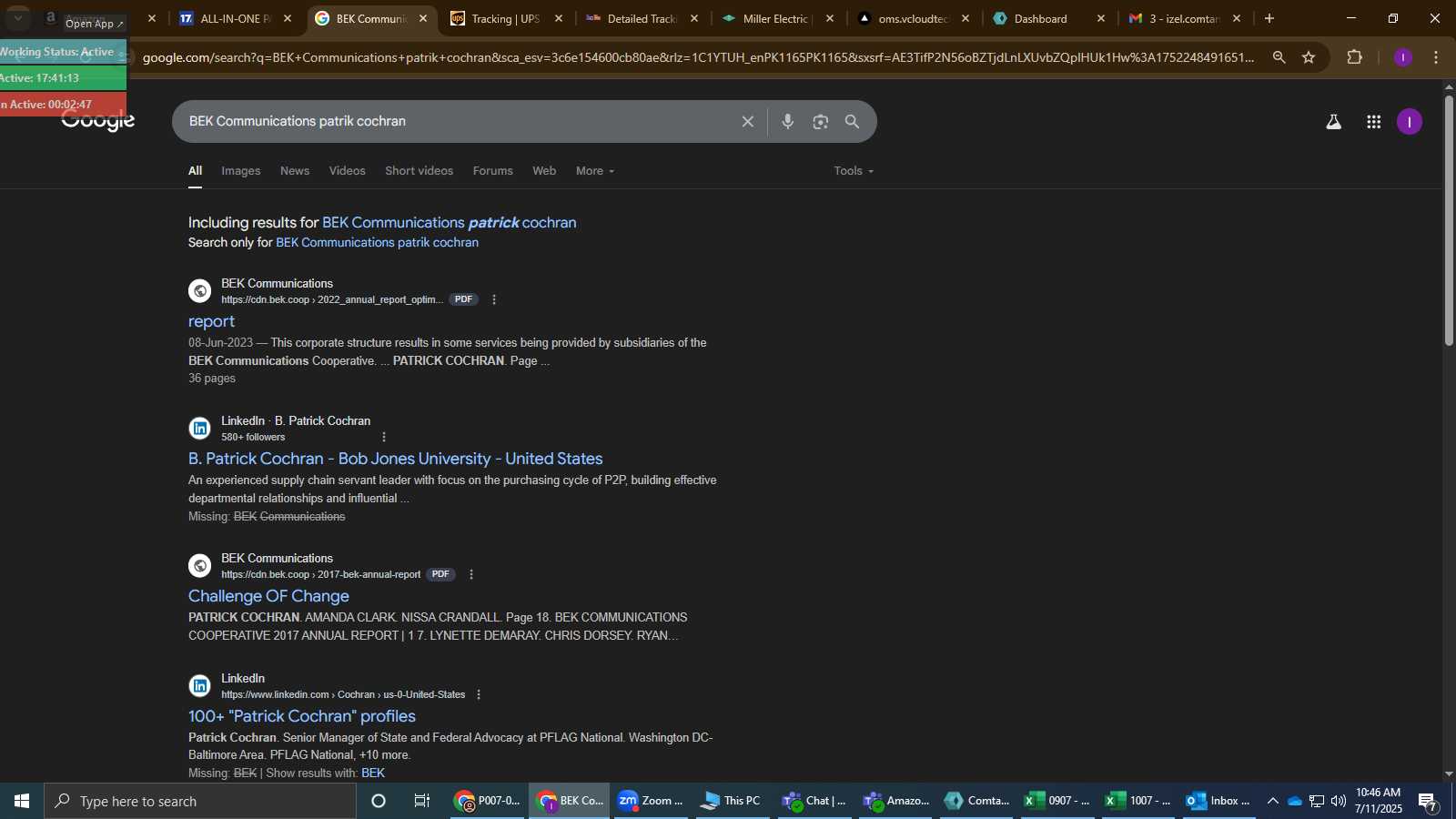Open Outlook Inbox in taskbar
This screenshot has height=819, width=1456.
pyautogui.click(x=1218, y=801)
